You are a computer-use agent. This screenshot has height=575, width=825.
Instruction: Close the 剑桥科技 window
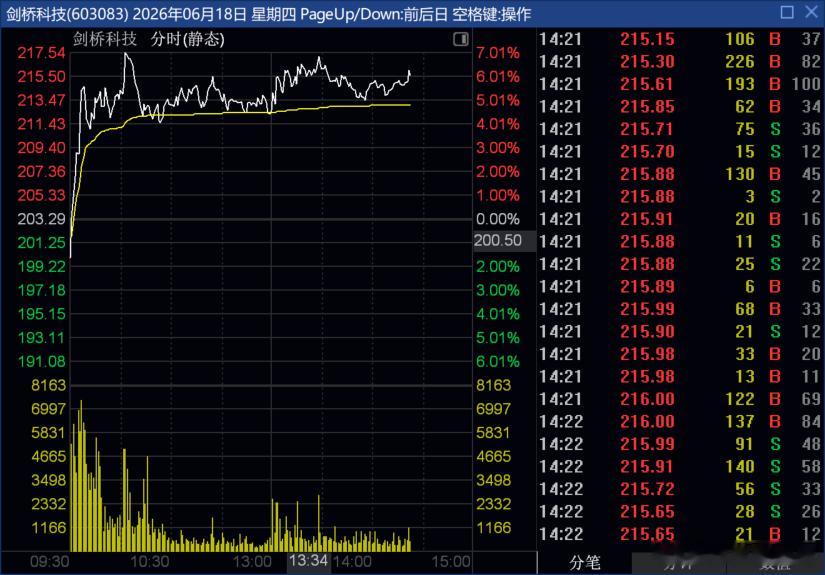pyautogui.click(x=811, y=12)
